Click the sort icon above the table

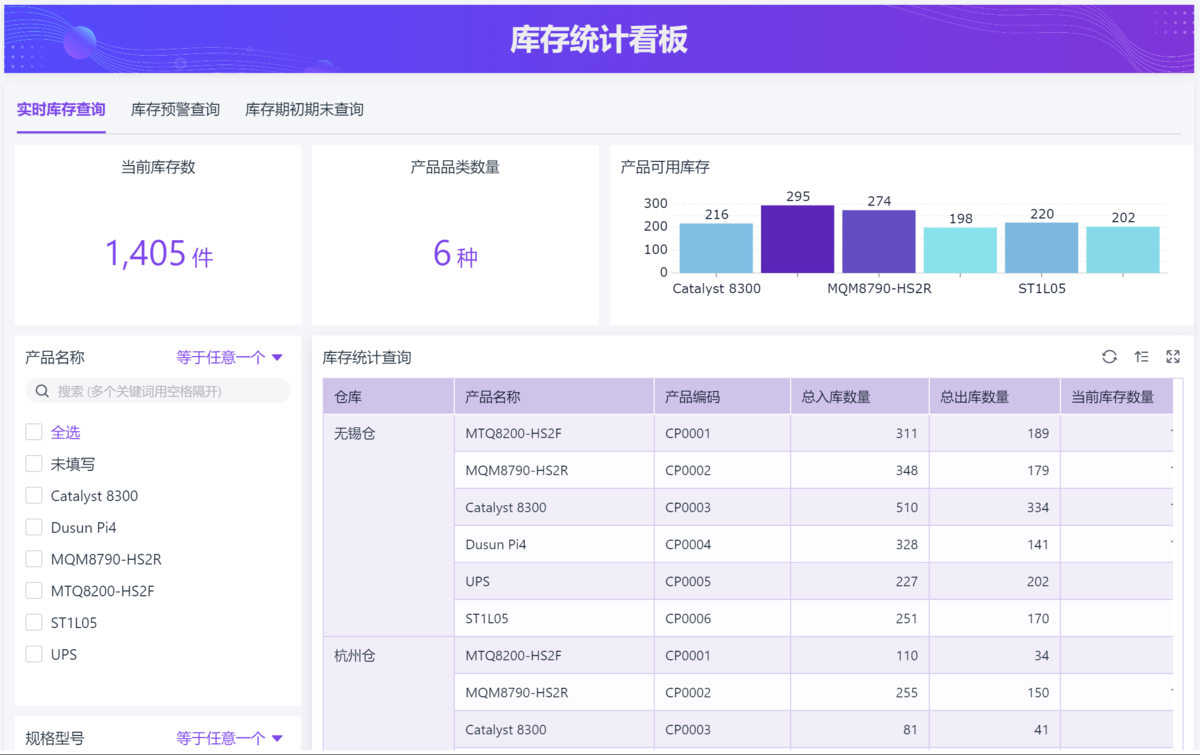1141,357
